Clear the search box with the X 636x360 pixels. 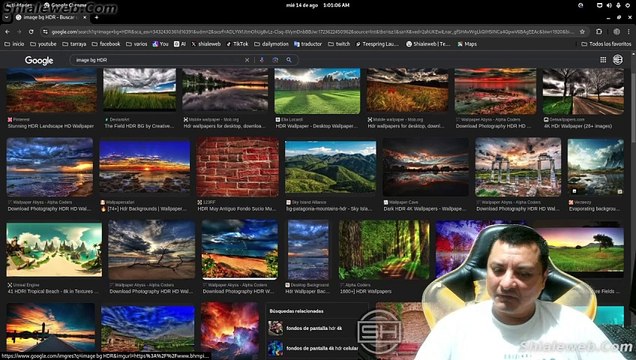(x=247, y=60)
